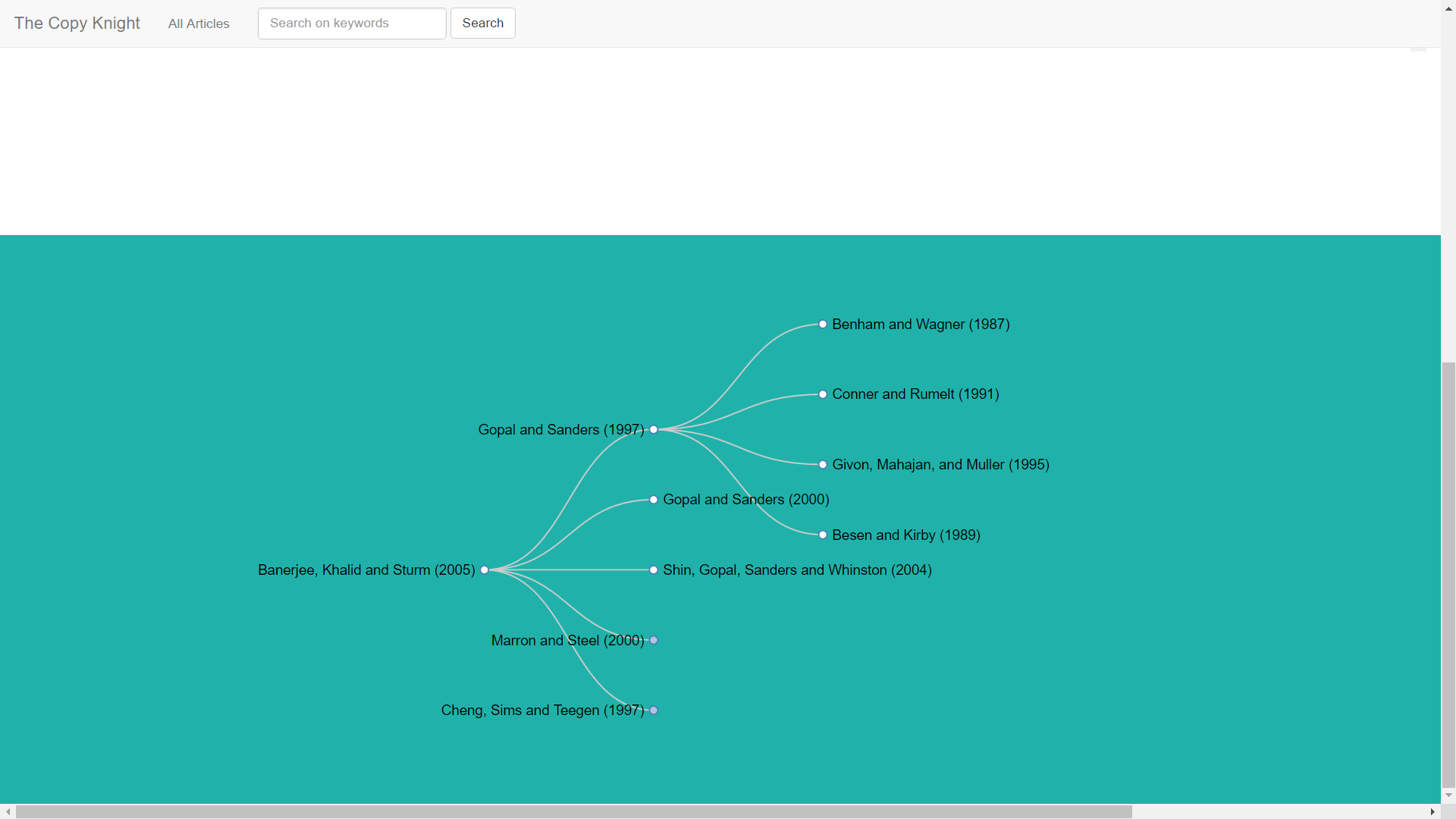Click the horizontal scrollbar thumb
Image resolution: width=1456 pixels, height=819 pixels.
[x=573, y=811]
